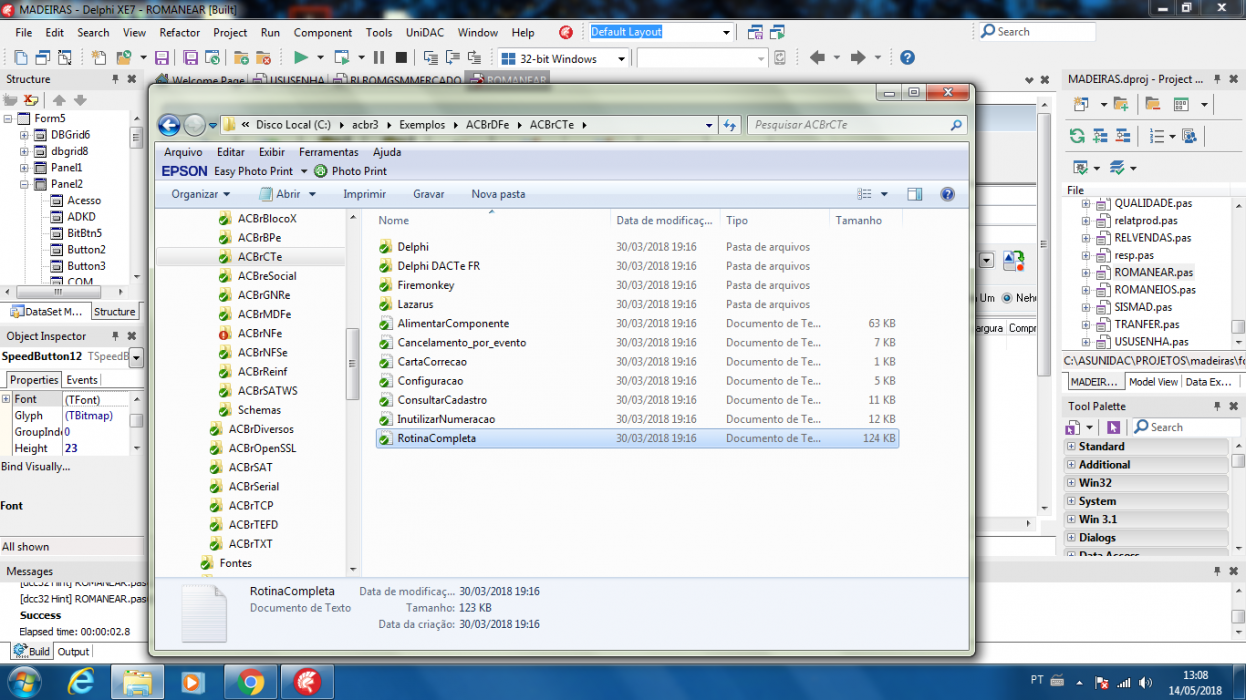The width and height of the screenshot is (1246, 700).
Task: Click the Save All icon in Delphi toolbar
Action: pyautogui.click(x=190, y=58)
